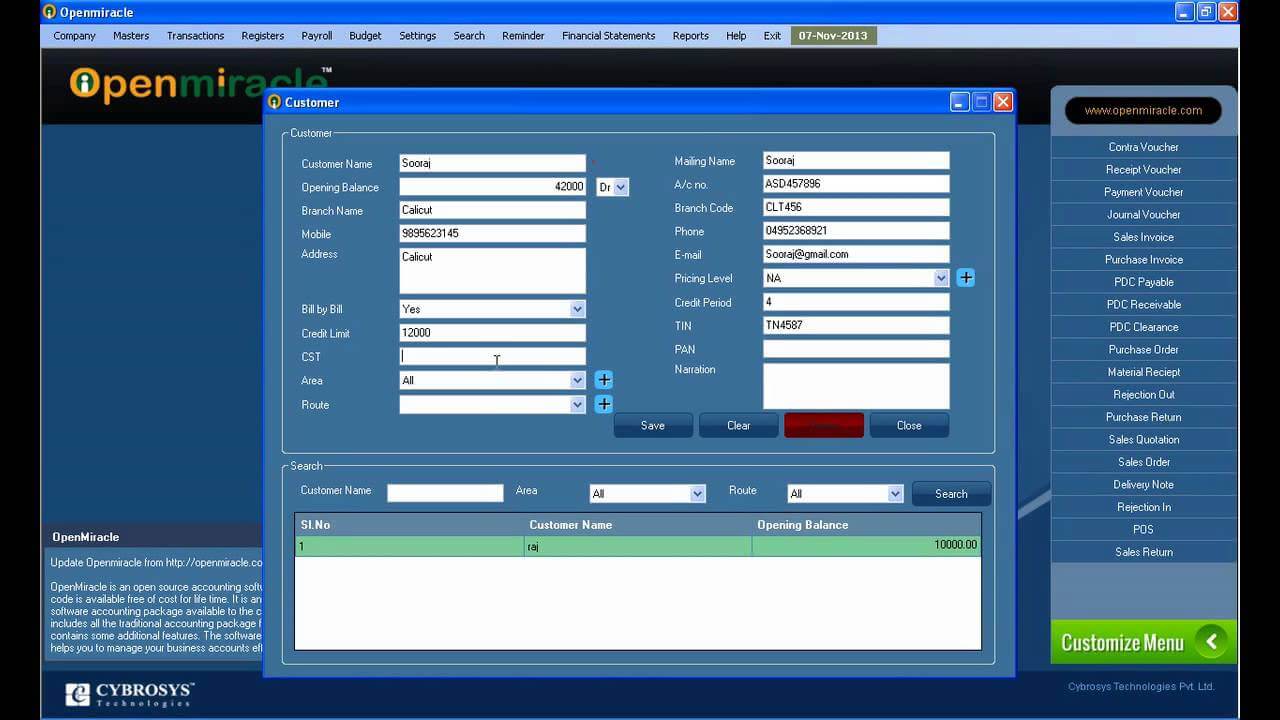1280x720 pixels.
Task: Open PDC Clearance from the side menu
Action: pyautogui.click(x=1143, y=327)
